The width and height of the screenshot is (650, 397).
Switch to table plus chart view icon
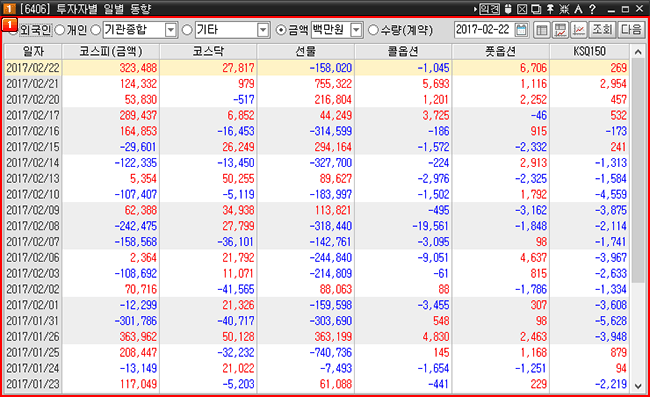[x=560, y=30]
